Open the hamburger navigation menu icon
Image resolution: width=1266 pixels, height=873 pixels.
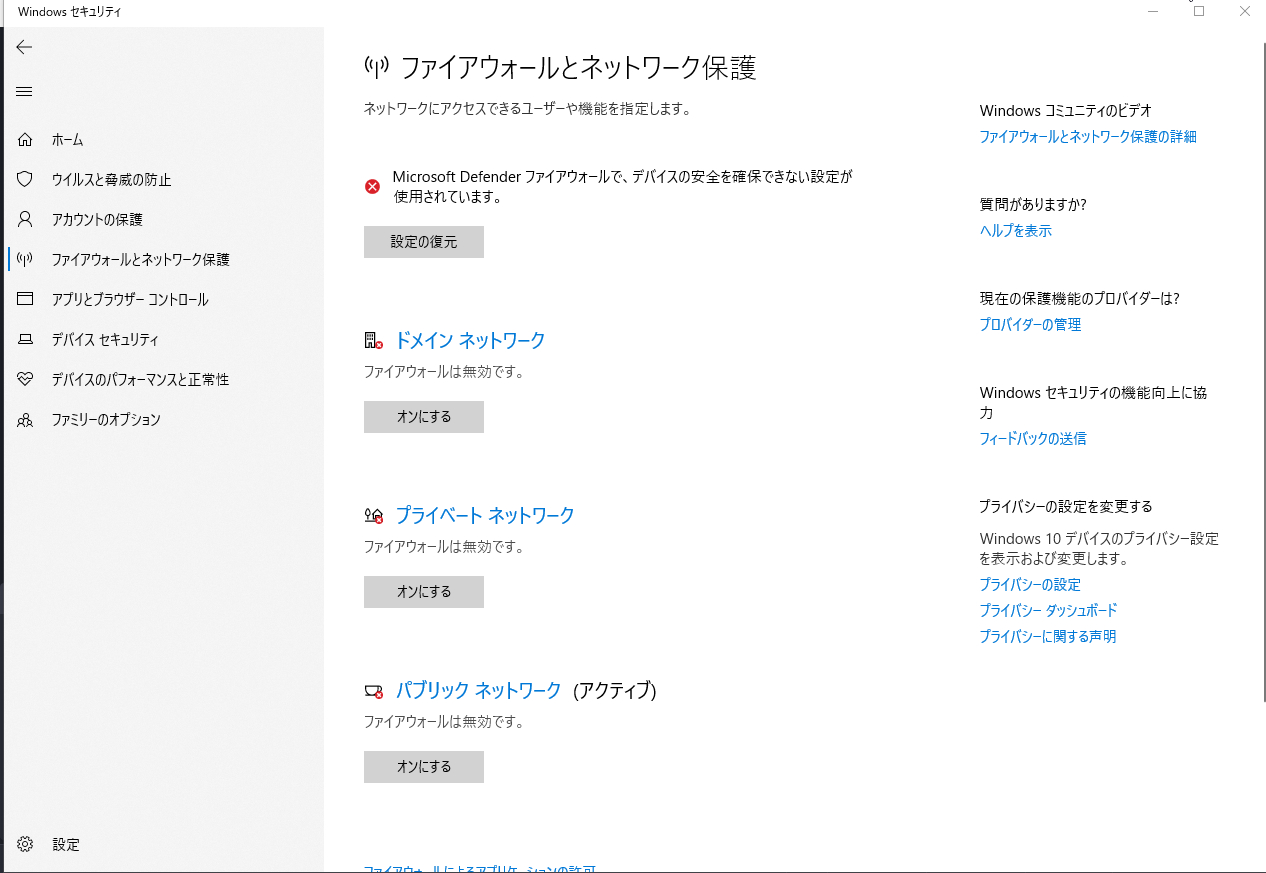tap(24, 92)
